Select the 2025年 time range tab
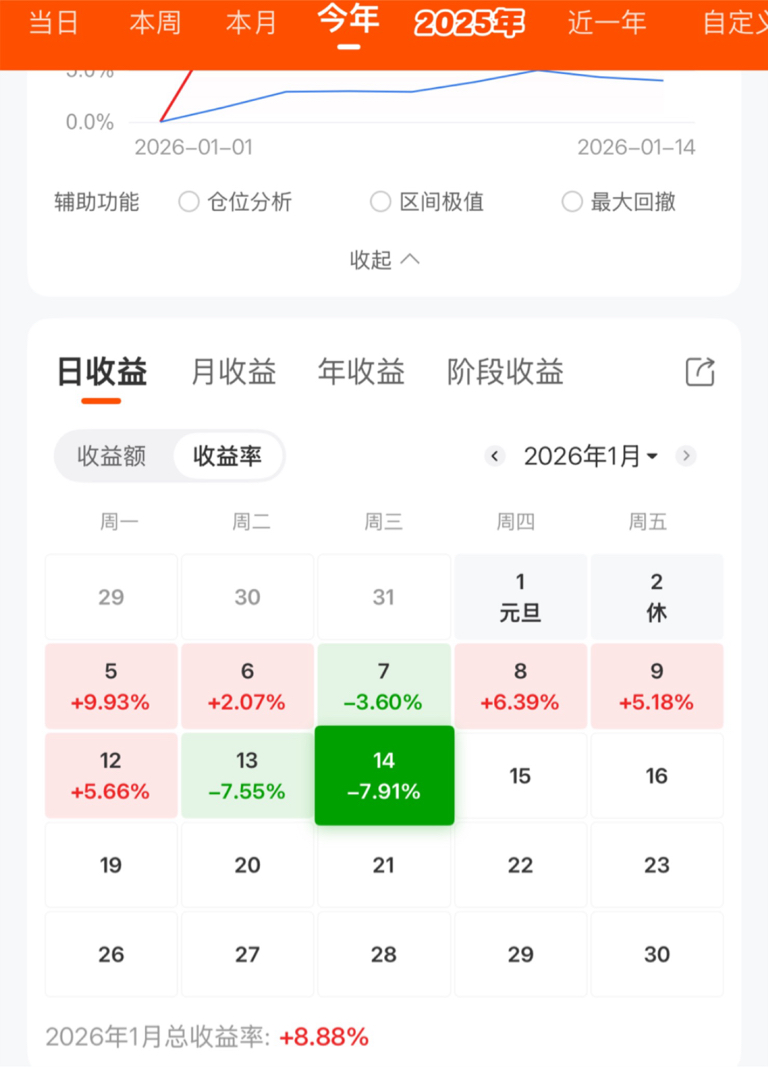 coord(469,23)
